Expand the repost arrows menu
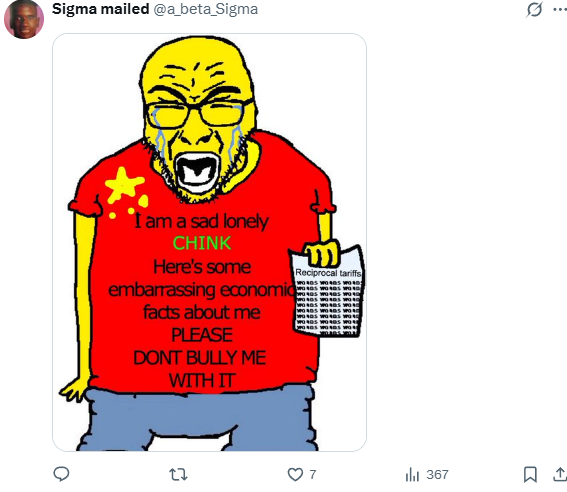The image size is (567, 492). click(x=178, y=474)
